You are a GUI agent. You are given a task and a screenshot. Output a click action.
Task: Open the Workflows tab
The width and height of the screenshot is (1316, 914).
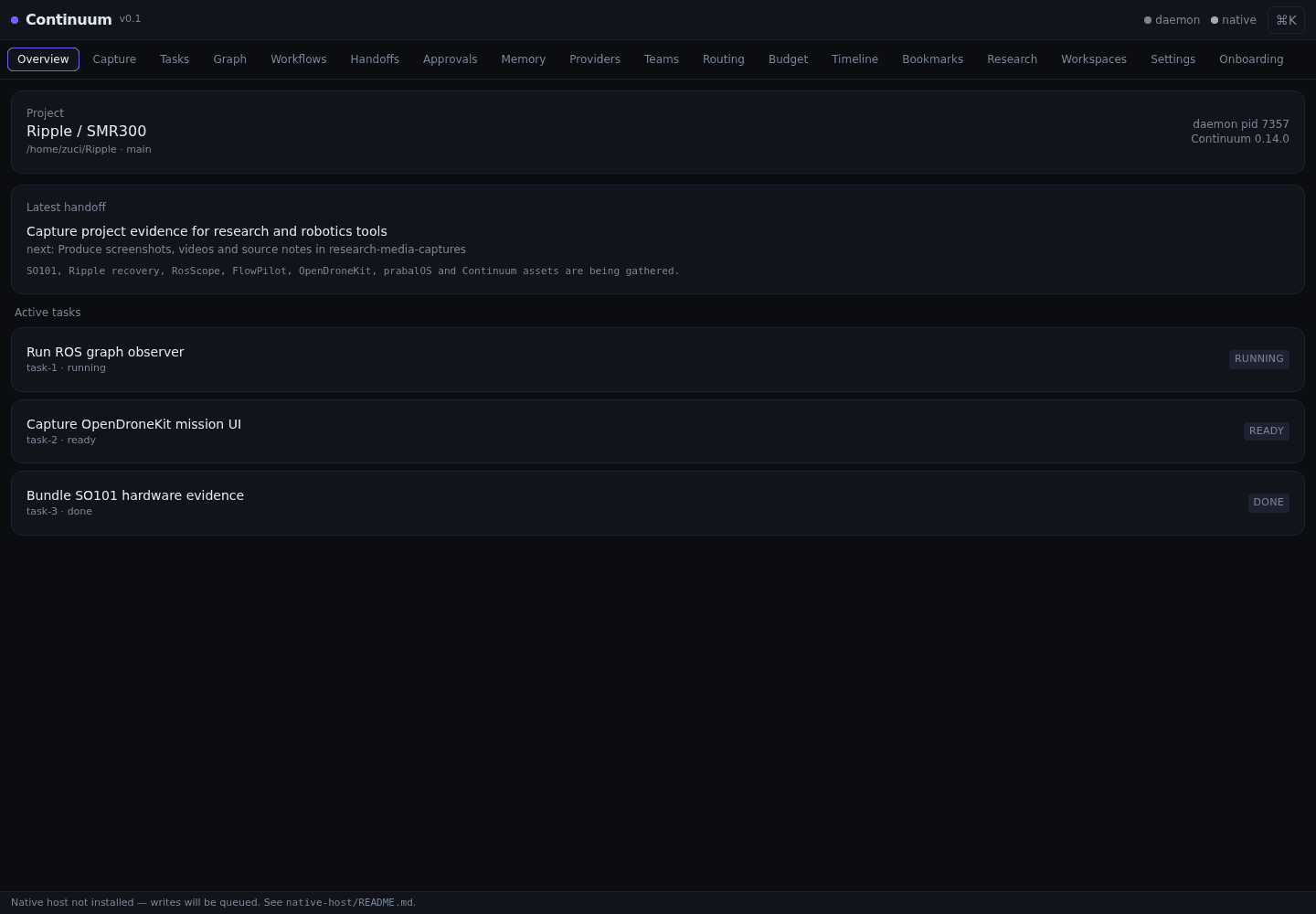pos(299,59)
